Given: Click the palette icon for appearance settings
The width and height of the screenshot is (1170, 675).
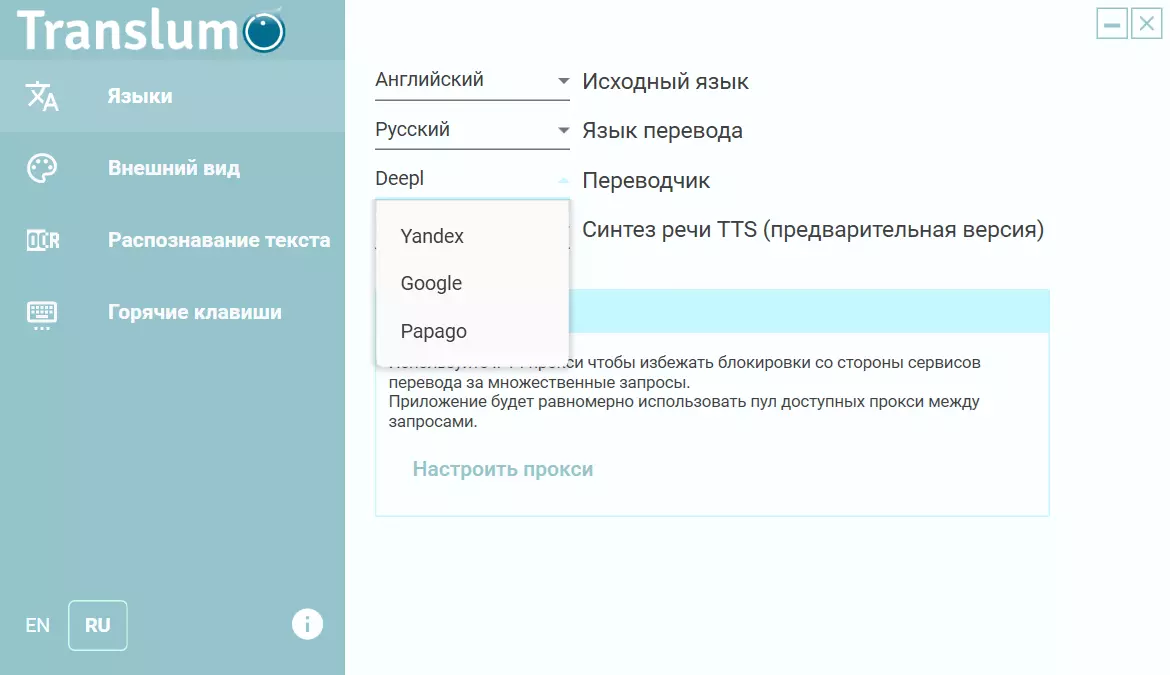Looking at the screenshot, I should pyautogui.click(x=42, y=168).
